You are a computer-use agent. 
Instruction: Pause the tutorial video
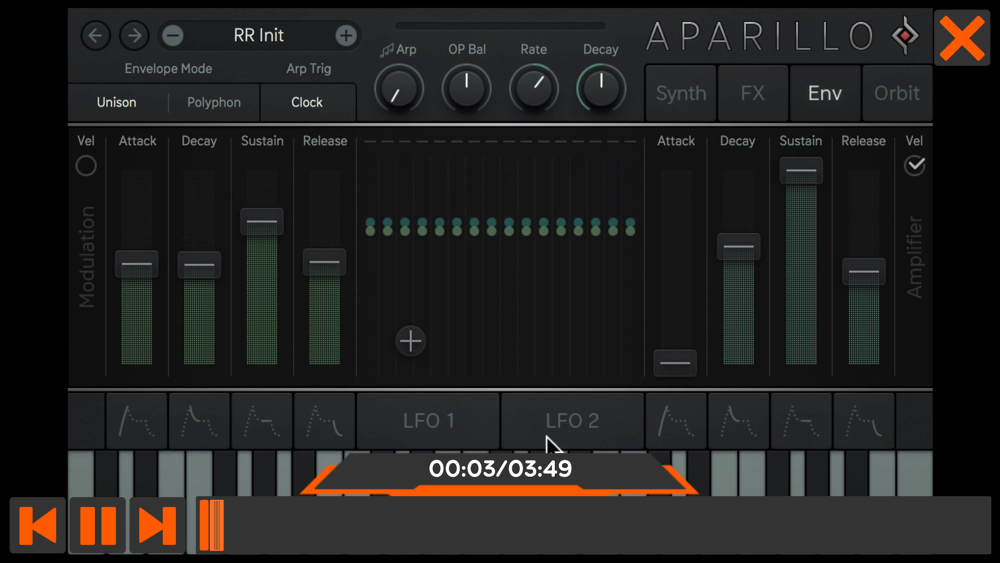[98, 526]
